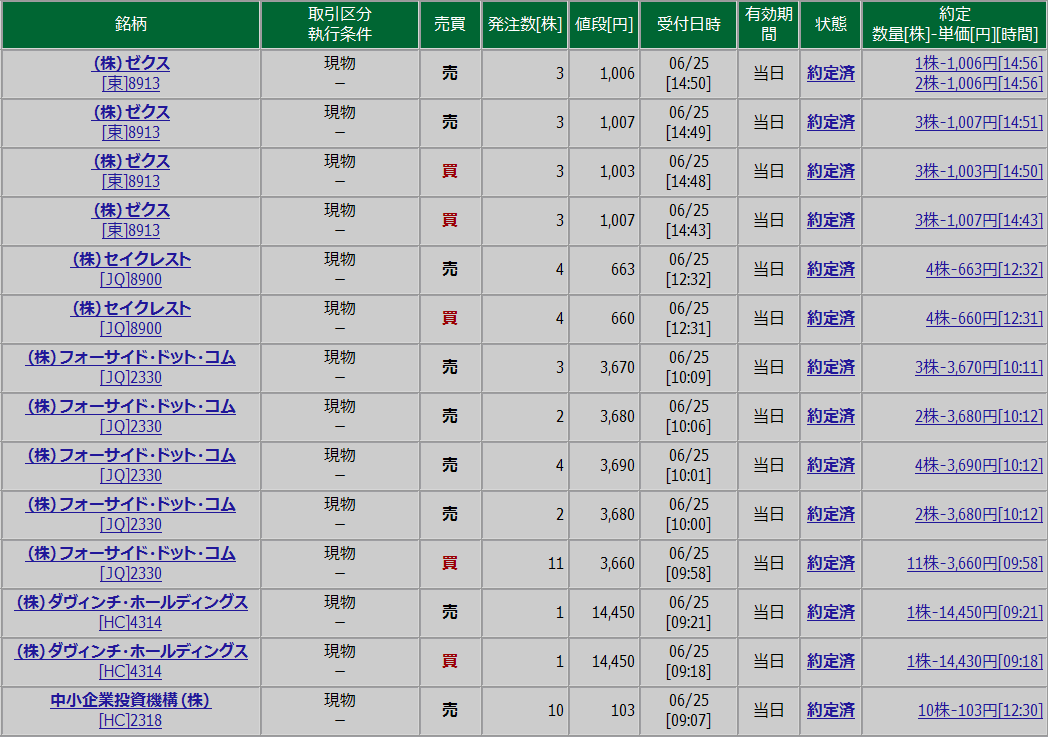Image resolution: width=1048 pixels, height=737 pixels.
Task: Open ゼクス stock link in the 14:43 order row
Action: point(131,210)
